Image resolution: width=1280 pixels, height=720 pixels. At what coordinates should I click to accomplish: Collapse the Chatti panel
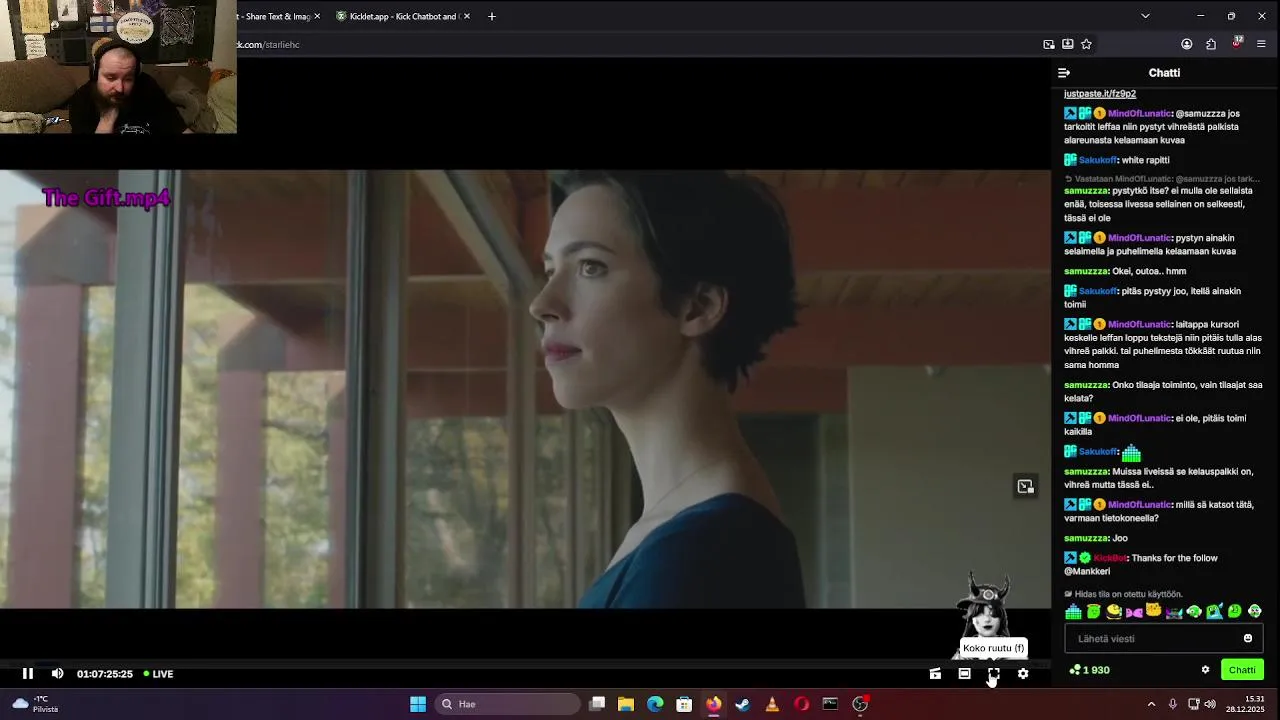1064,73
